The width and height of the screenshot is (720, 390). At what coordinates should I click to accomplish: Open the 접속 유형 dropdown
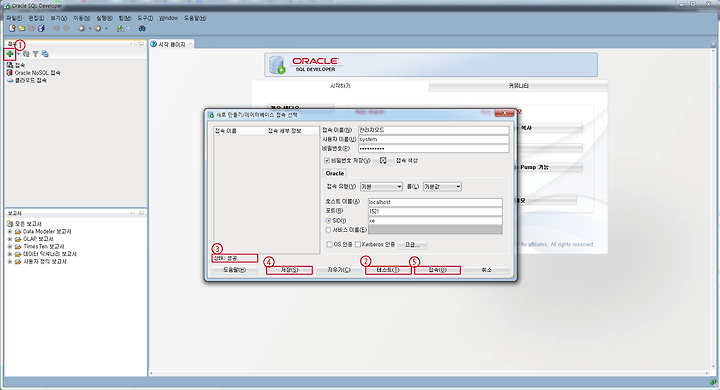click(x=381, y=187)
